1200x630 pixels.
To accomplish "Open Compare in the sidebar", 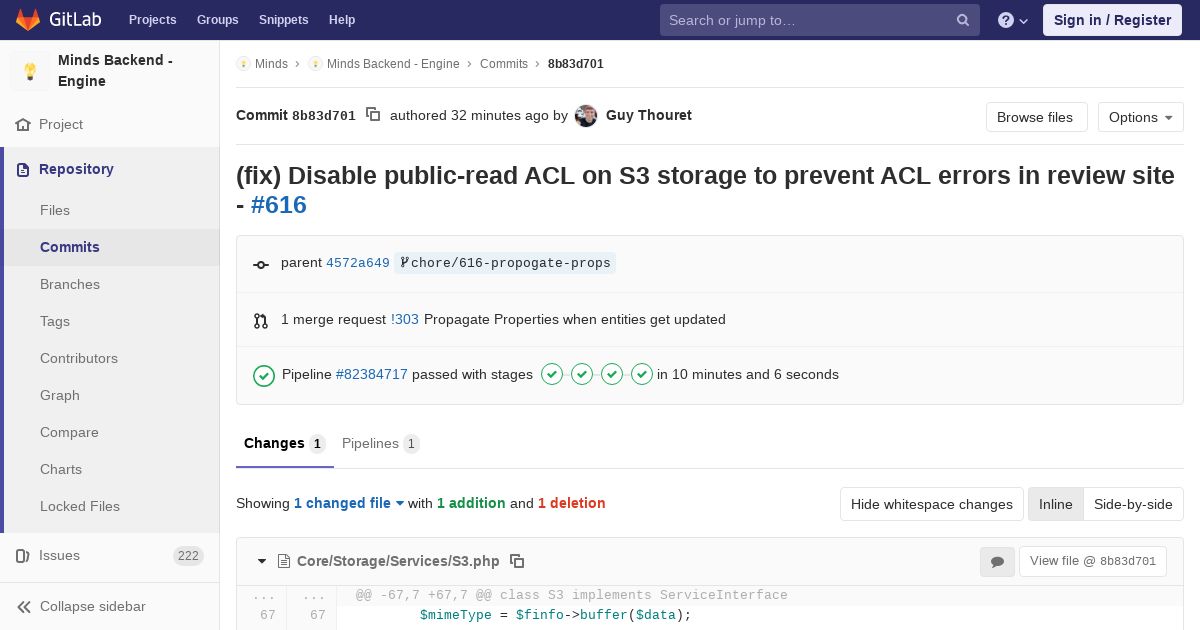I will [69, 432].
